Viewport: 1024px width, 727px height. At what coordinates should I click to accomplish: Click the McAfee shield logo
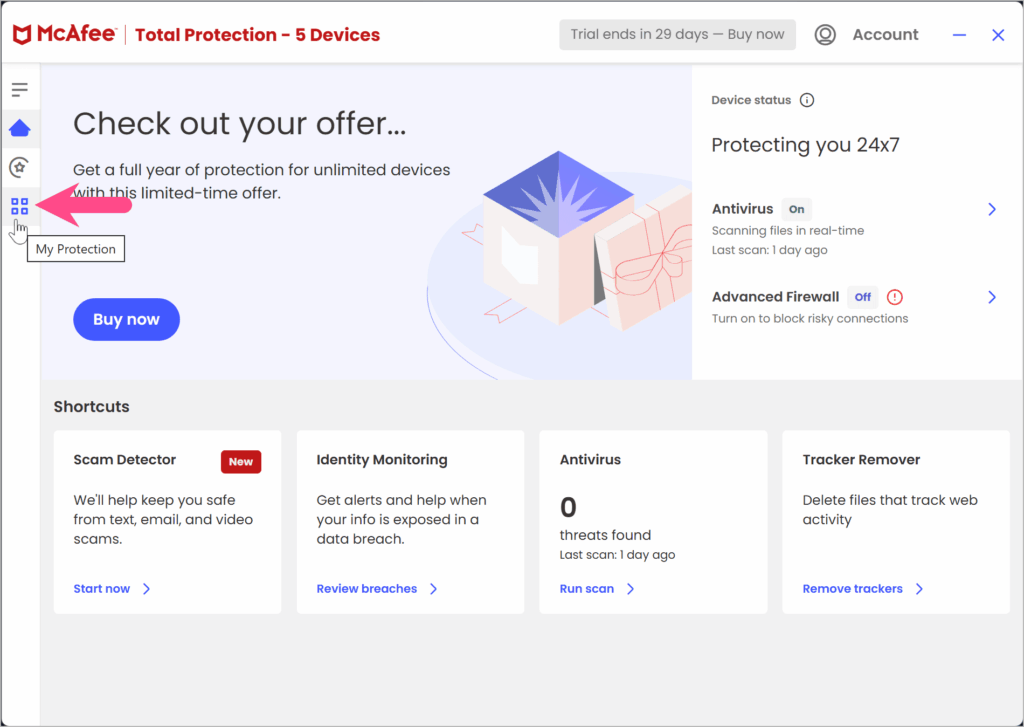pos(22,33)
